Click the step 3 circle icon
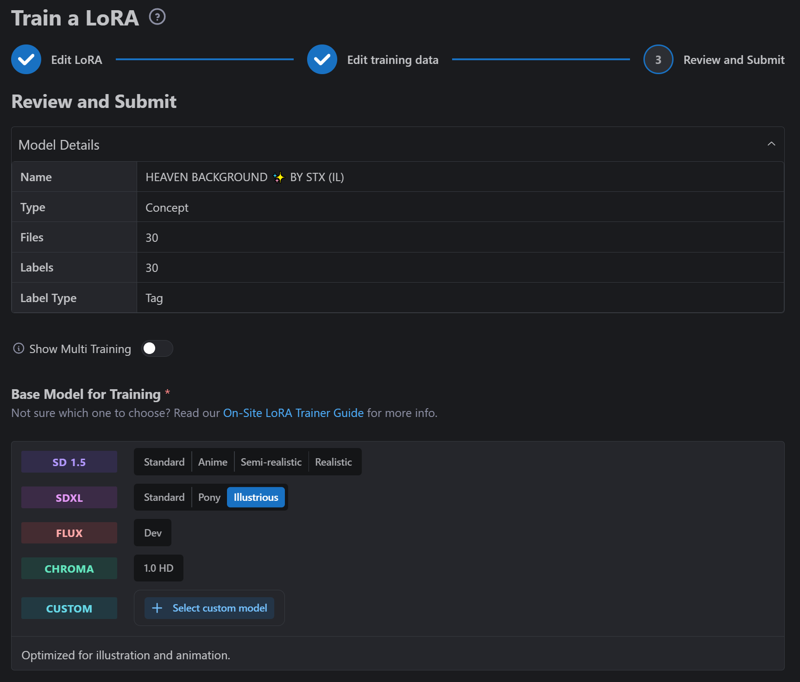Image resolution: width=800 pixels, height=682 pixels. click(658, 59)
